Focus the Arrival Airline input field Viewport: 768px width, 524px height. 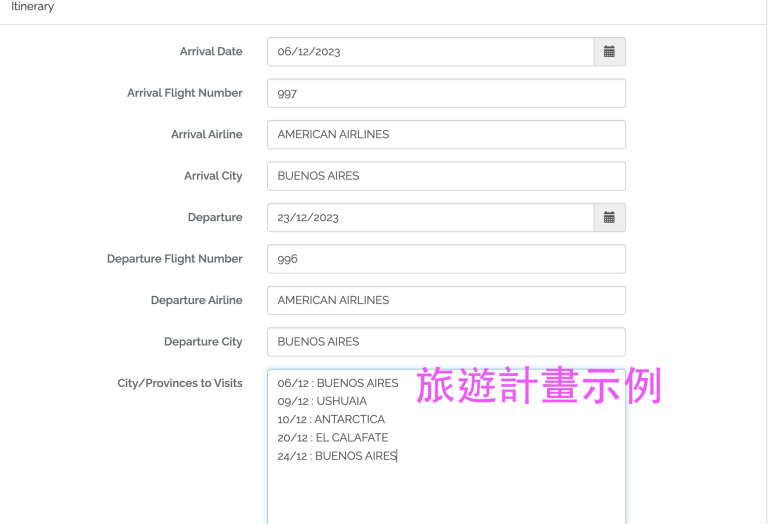click(446, 135)
